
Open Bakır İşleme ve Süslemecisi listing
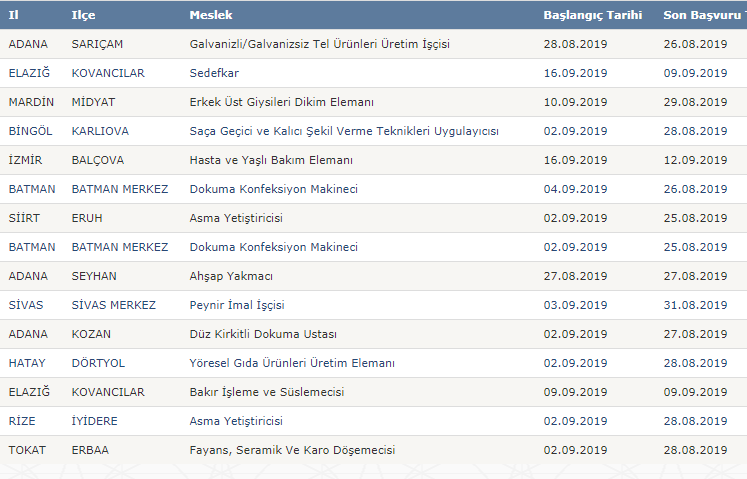pyautogui.click(x=267, y=392)
